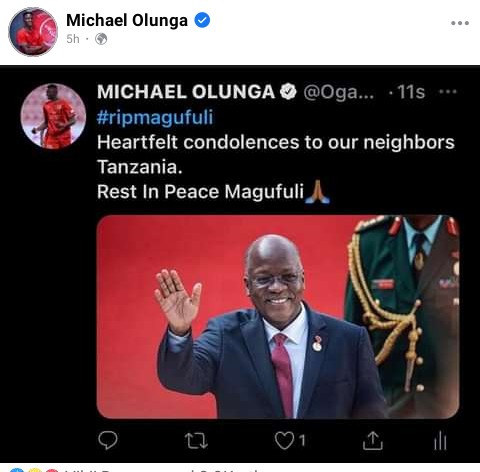
Task: Click the public globe privacy icon
Action: pyautogui.click(x=101, y=39)
